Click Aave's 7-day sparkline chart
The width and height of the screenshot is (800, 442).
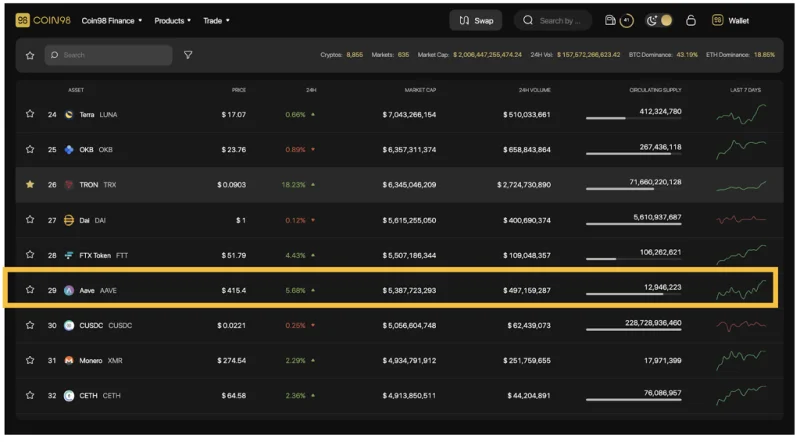pyautogui.click(x=741, y=290)
